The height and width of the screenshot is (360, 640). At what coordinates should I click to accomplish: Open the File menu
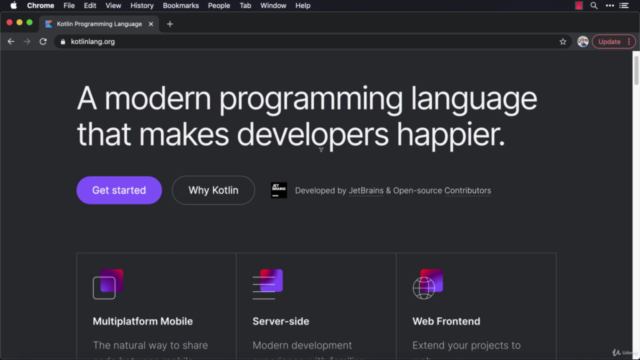pos(69,6)
